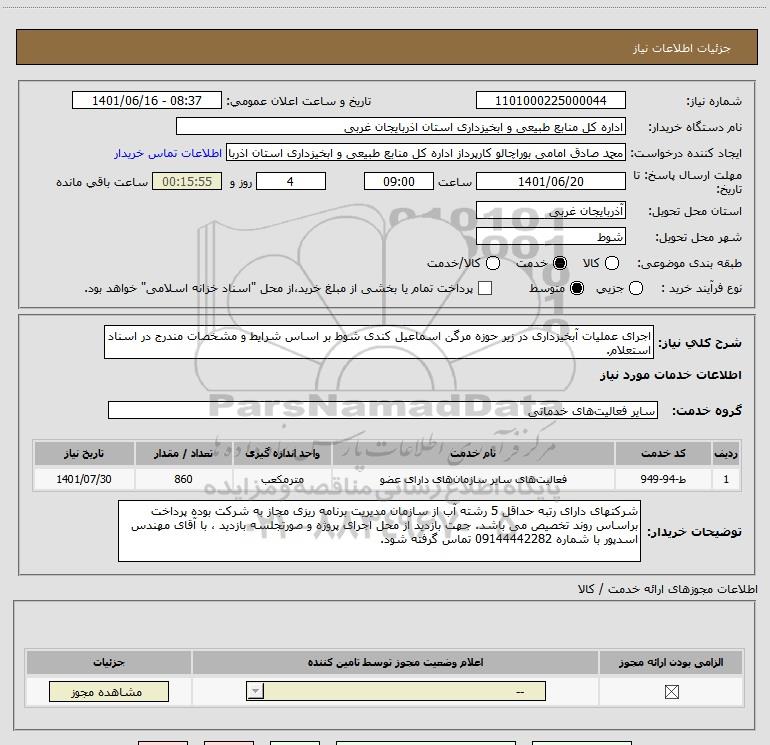The image size is (770, 745).
Task: Click the اطلاعات خدمات مورد نیاز heading
Action: [670, 375]
